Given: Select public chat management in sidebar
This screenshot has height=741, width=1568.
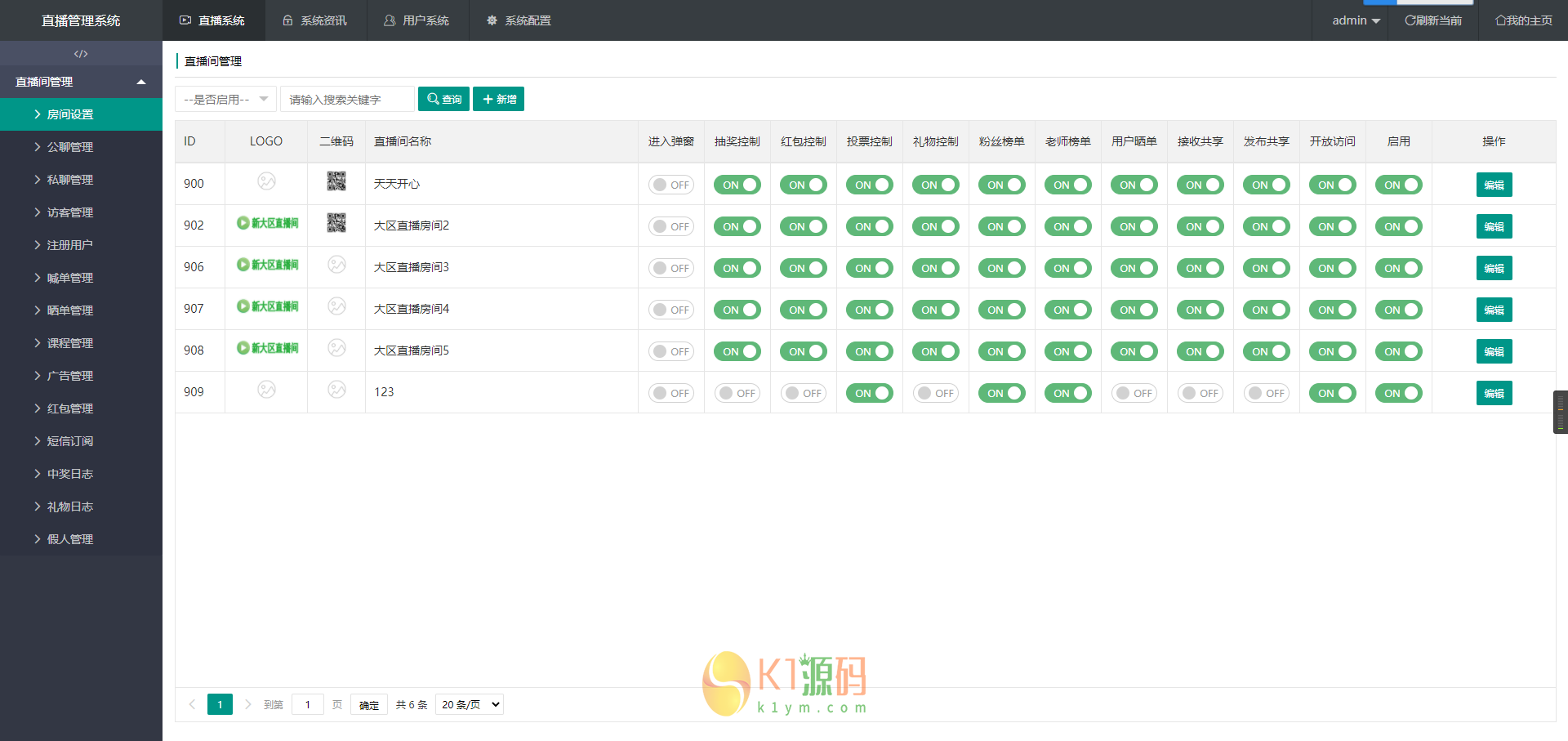Looking at the screenshot, I should click(x=70, y=147).
